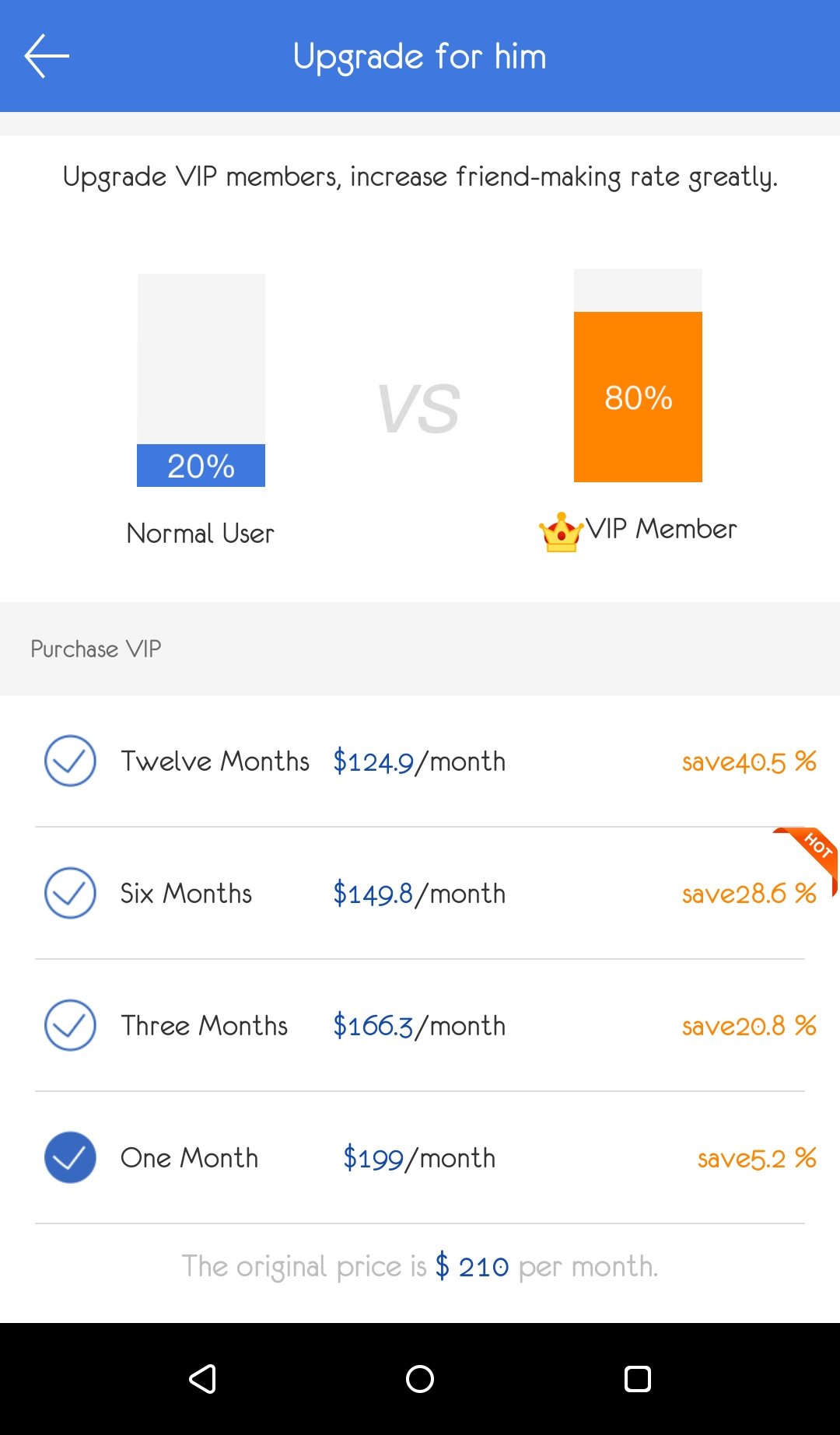Tap the blue 20% Normal User bar
Viewport: 840px width, 1435px height.
pos(201,465)
